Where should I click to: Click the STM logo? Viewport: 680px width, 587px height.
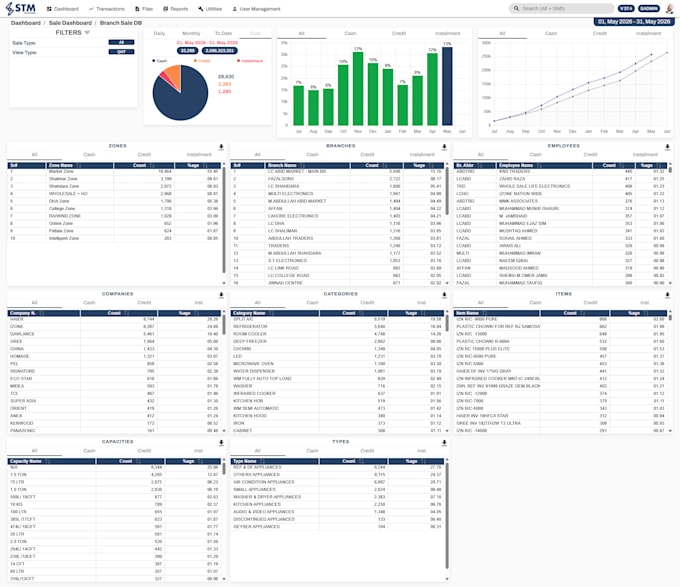(20, 8)
